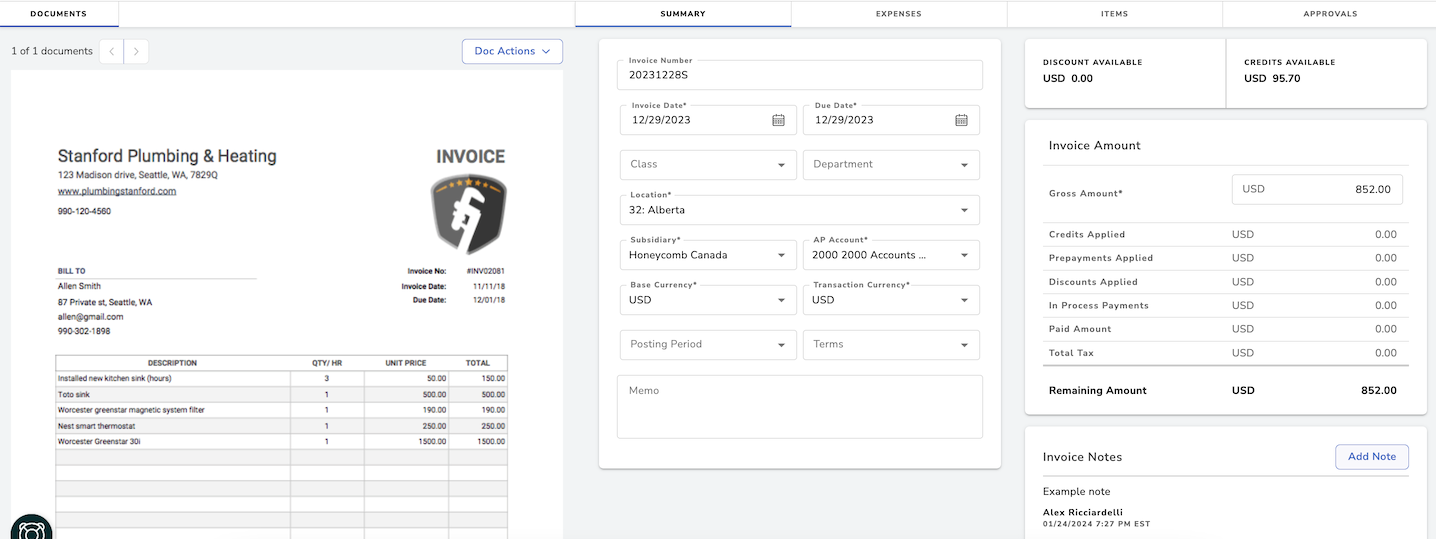This screenshot has height=539, width=1436.
Task: Click the Stanford Plumbing & Heating heading
Action: click(167, 156)
